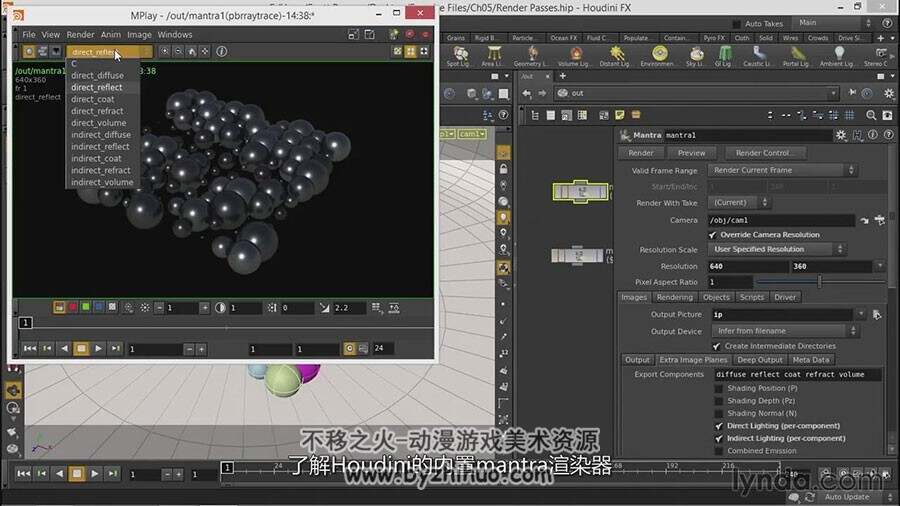
Task: Enable Shading Normal (N) checkbox
Action: click(719, 414)
